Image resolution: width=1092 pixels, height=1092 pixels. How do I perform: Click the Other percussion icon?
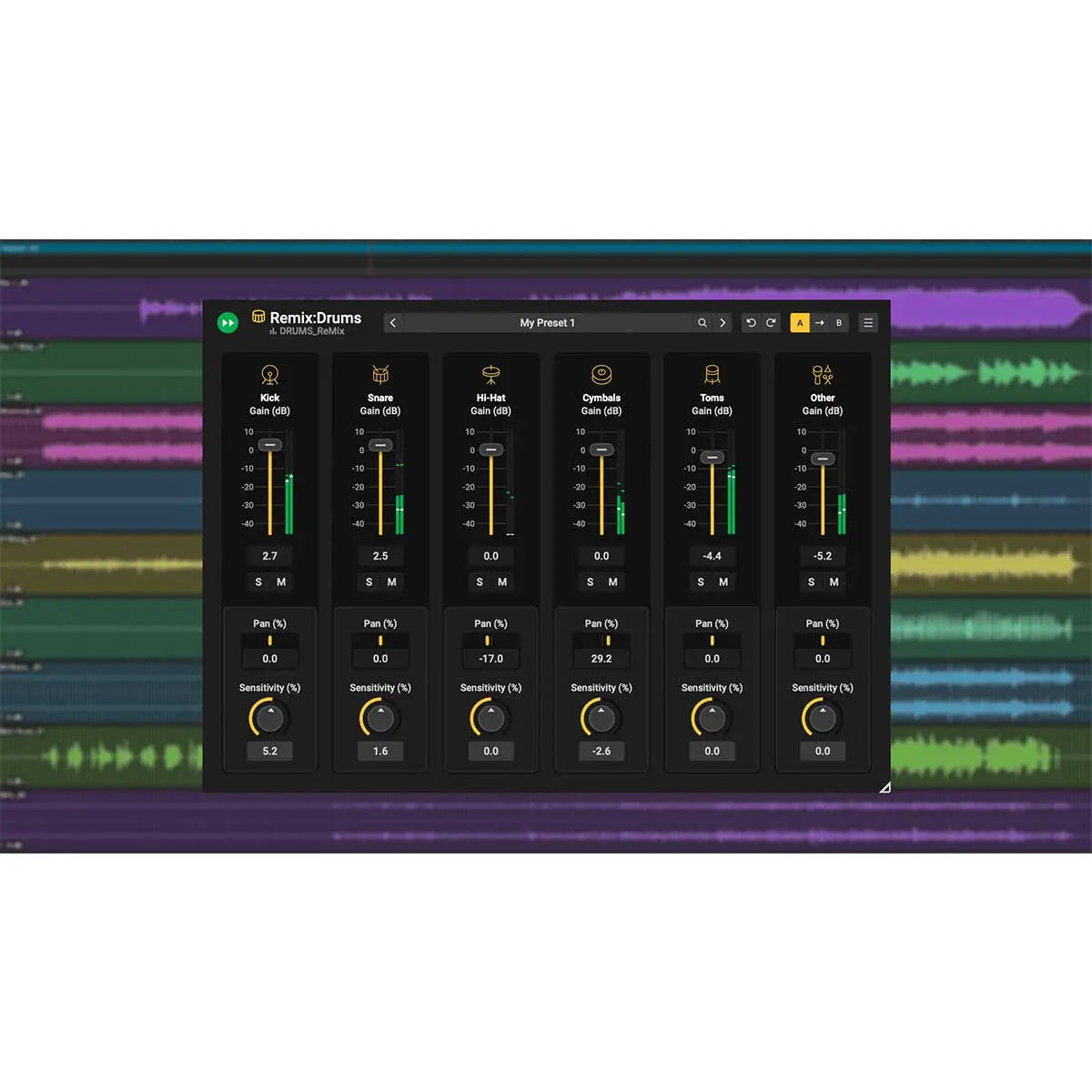[822, 374]
